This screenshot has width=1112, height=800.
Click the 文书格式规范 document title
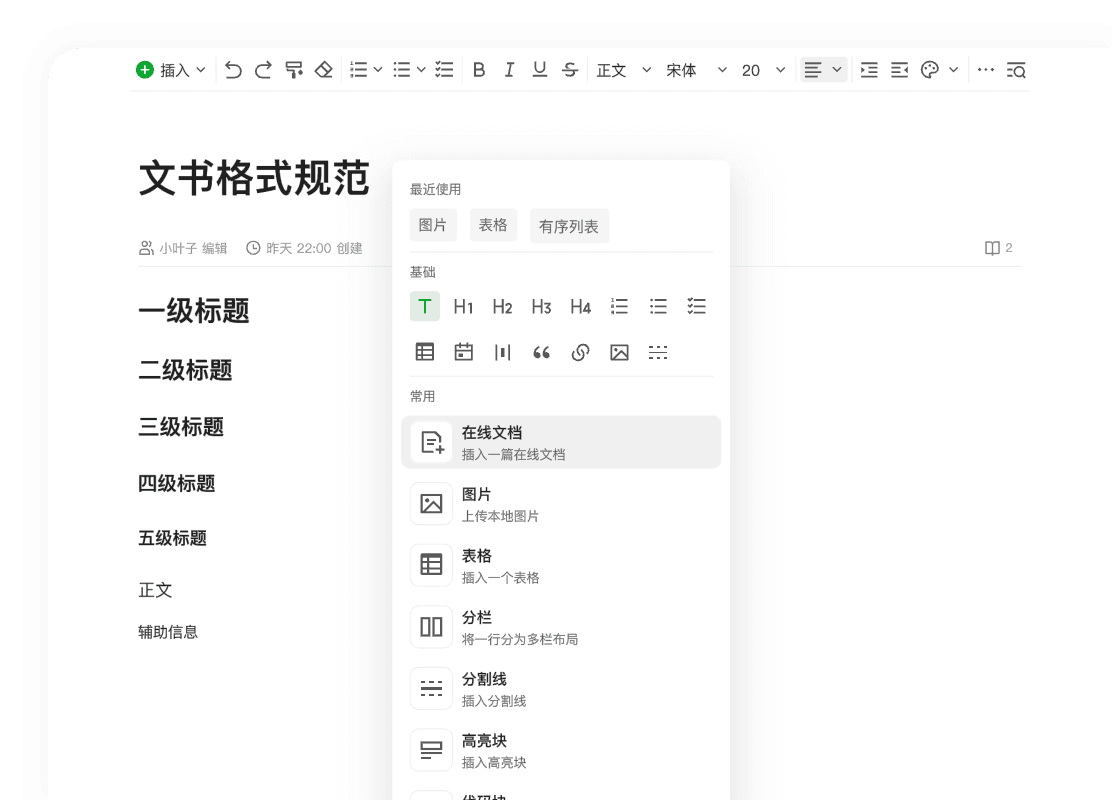(254, 177)
